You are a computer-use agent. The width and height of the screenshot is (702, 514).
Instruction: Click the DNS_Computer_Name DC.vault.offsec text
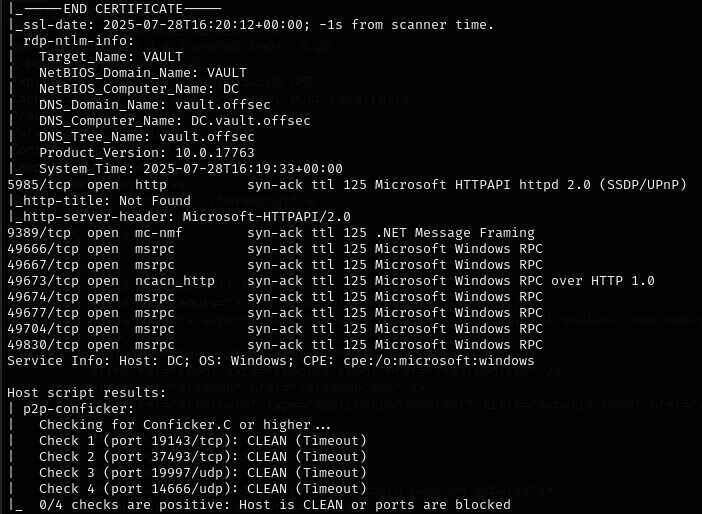(174, 121)
